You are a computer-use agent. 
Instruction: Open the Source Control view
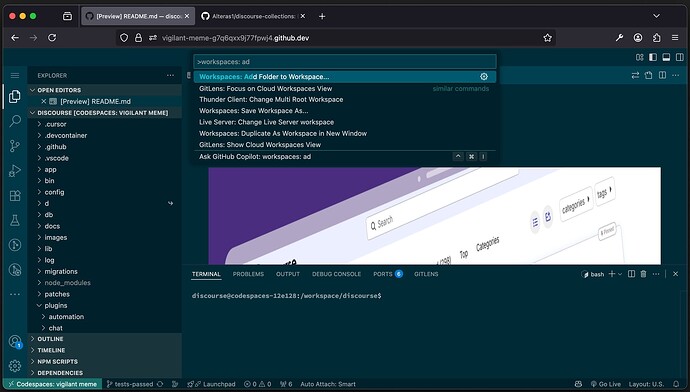click(x=15, y=146)
